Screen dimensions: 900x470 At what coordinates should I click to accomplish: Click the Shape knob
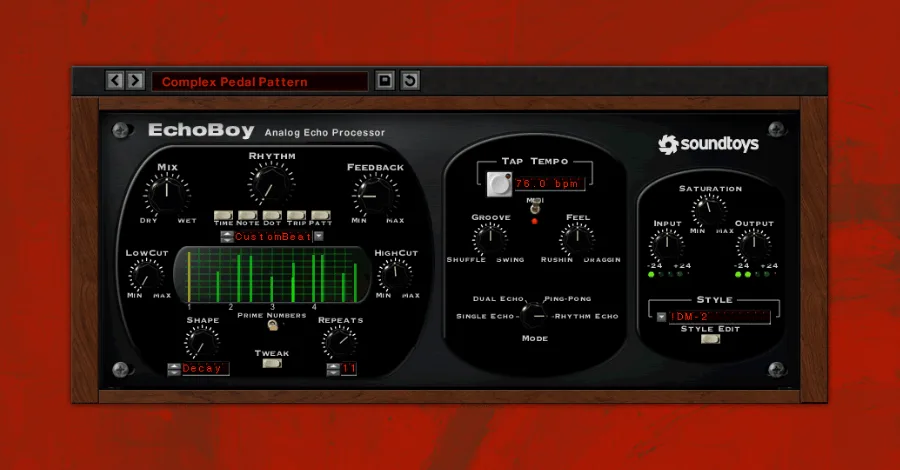tap(201, 343)
